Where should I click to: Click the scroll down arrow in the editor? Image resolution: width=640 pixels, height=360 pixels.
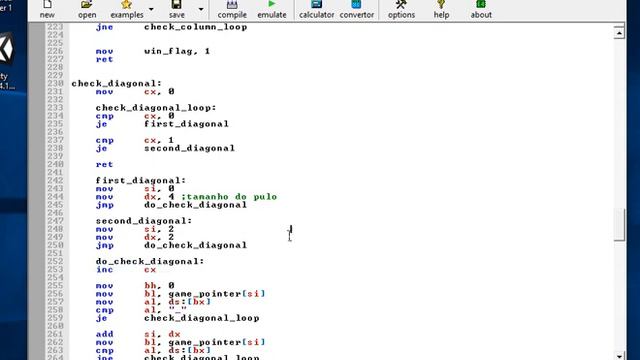[x=619, y=356]
